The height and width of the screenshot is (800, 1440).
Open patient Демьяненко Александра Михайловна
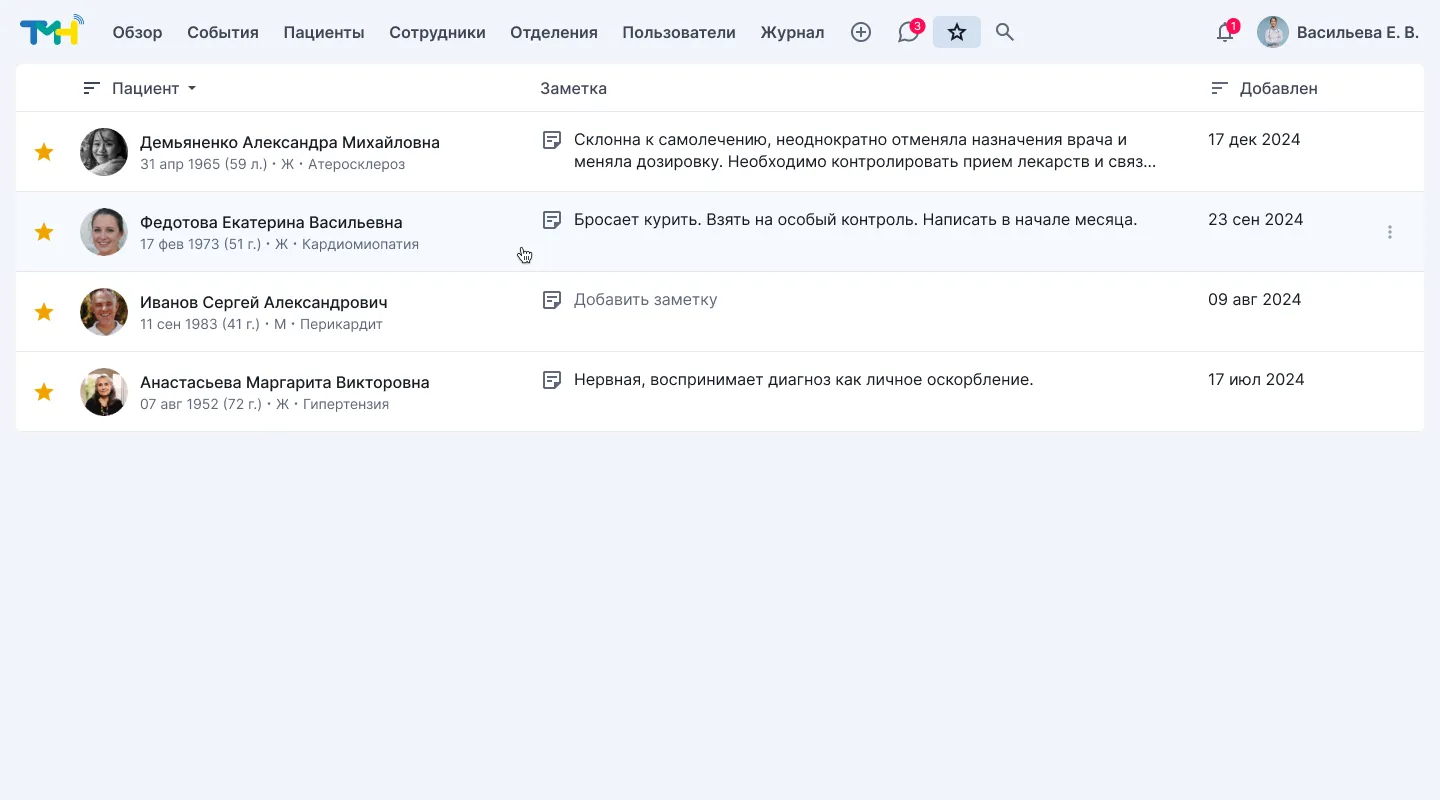pos(290,142)
